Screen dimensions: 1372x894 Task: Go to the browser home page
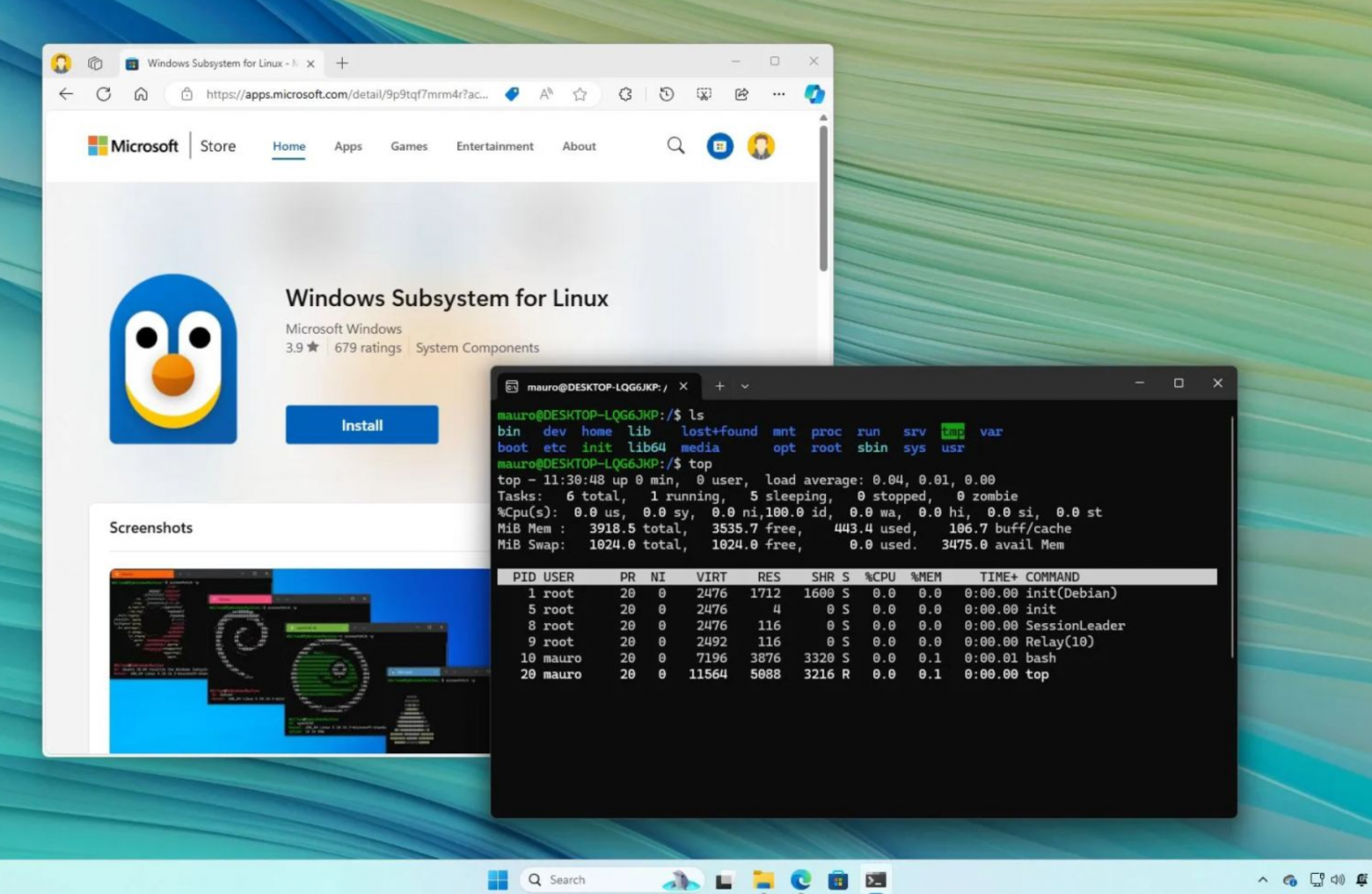click(x=141, y=94)
